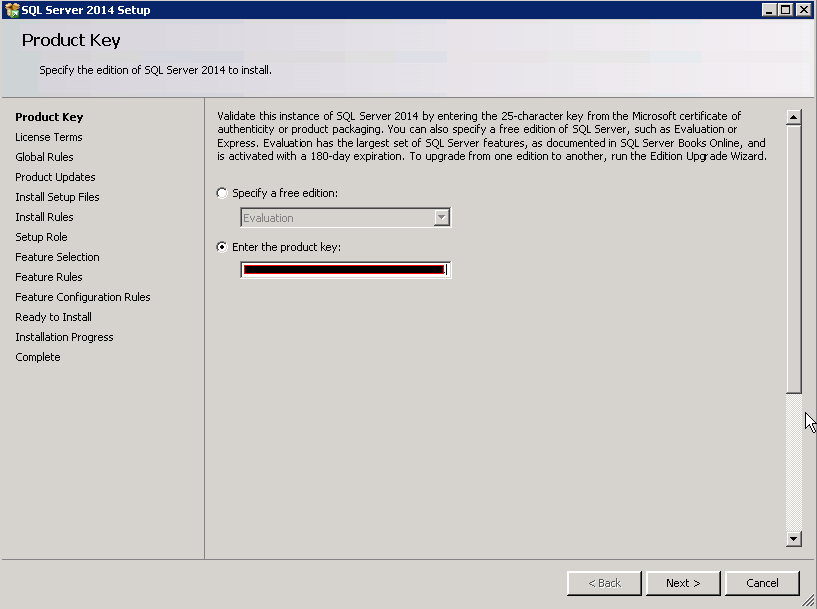817x609 pixels.
Task: Click the vertical scrollbar thumb
Action: [794, 259]
